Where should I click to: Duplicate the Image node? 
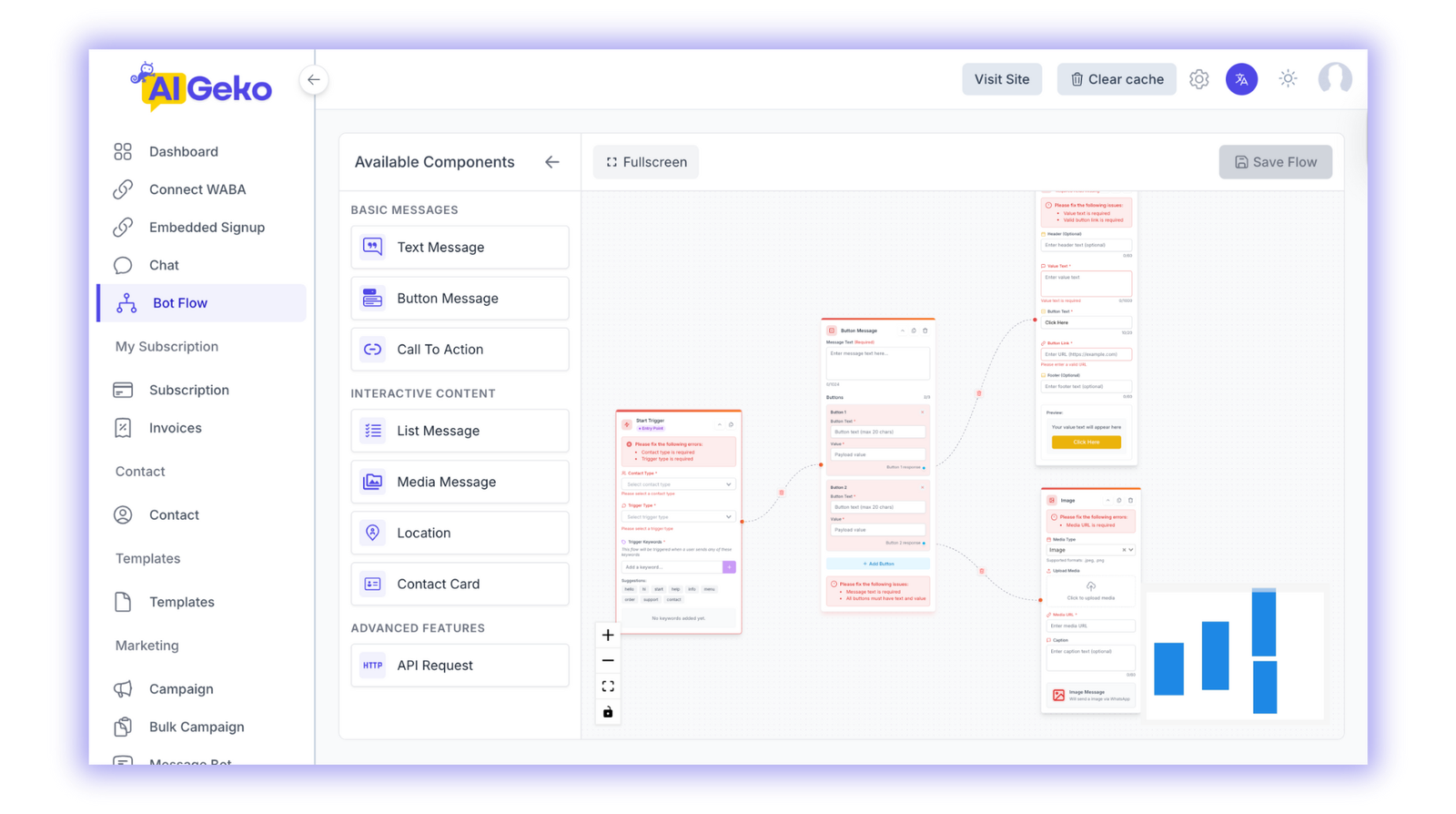(1119, 500)
